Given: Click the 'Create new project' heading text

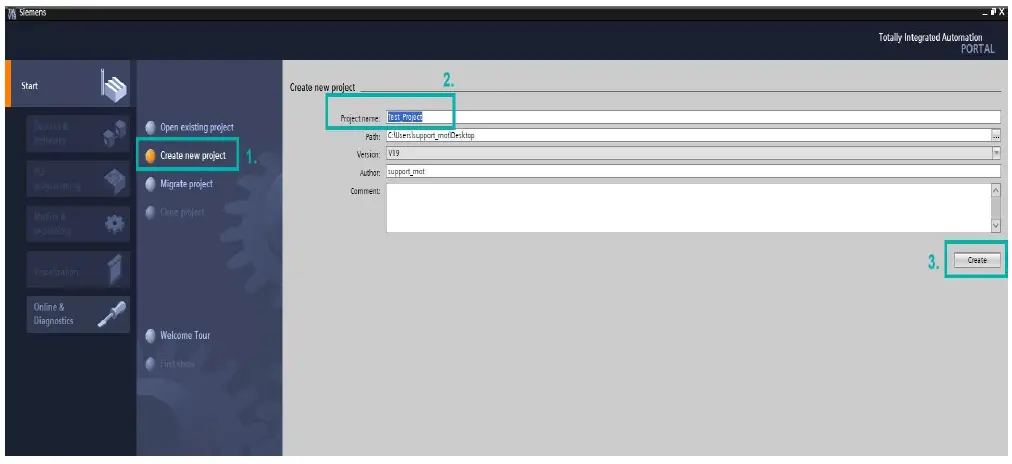Looking at the screenshot, I should pyautogui.click(x=323, y=87).
